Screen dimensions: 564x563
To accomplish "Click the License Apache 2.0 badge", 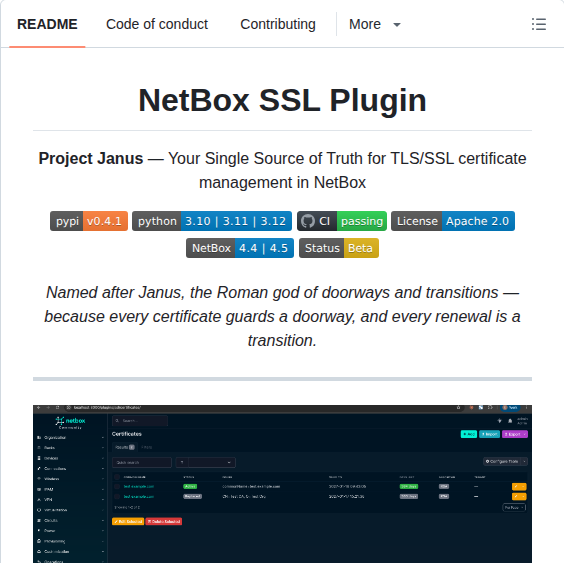I will (453, 221).
